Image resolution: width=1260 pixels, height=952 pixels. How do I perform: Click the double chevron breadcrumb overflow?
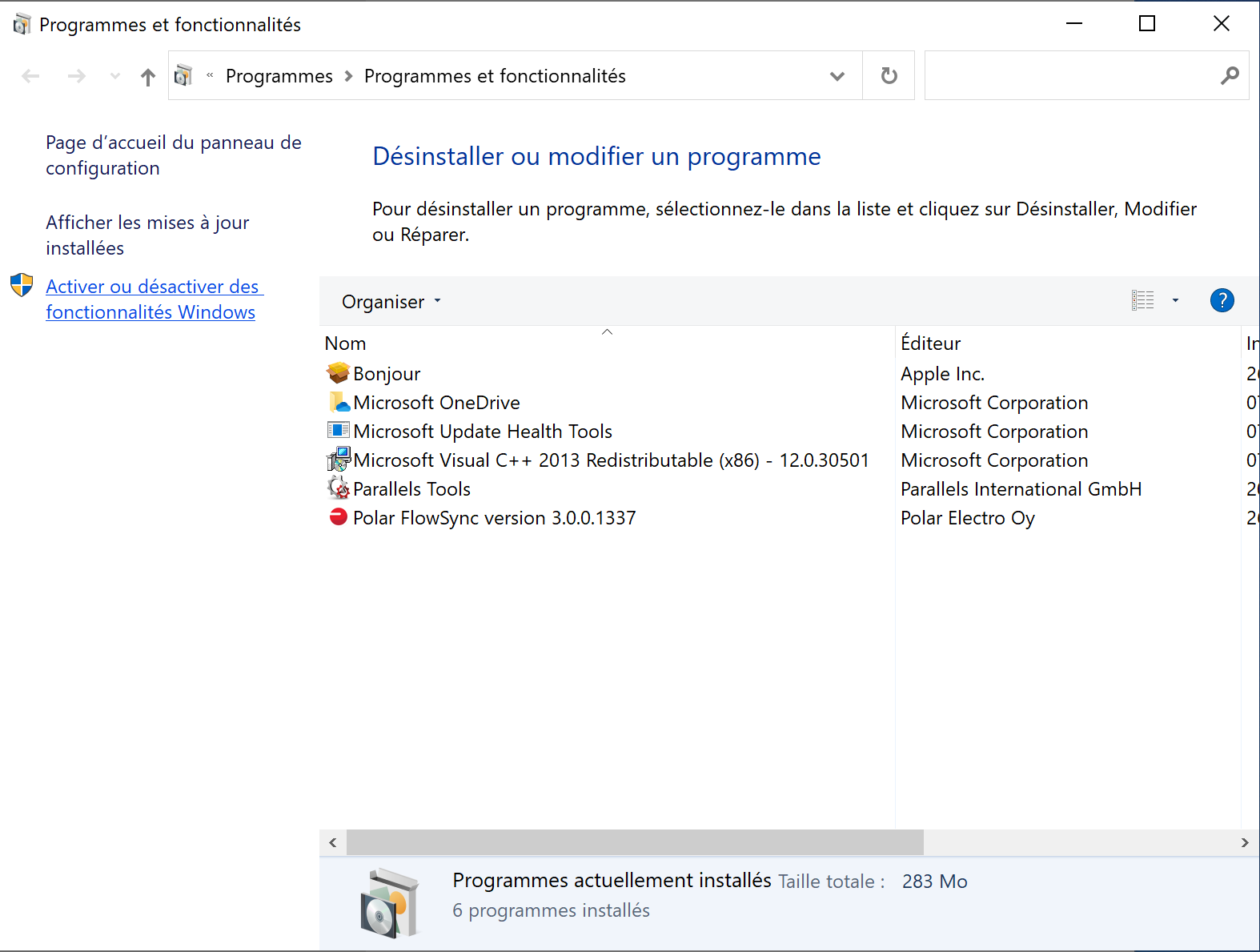(x=210, y=75)
